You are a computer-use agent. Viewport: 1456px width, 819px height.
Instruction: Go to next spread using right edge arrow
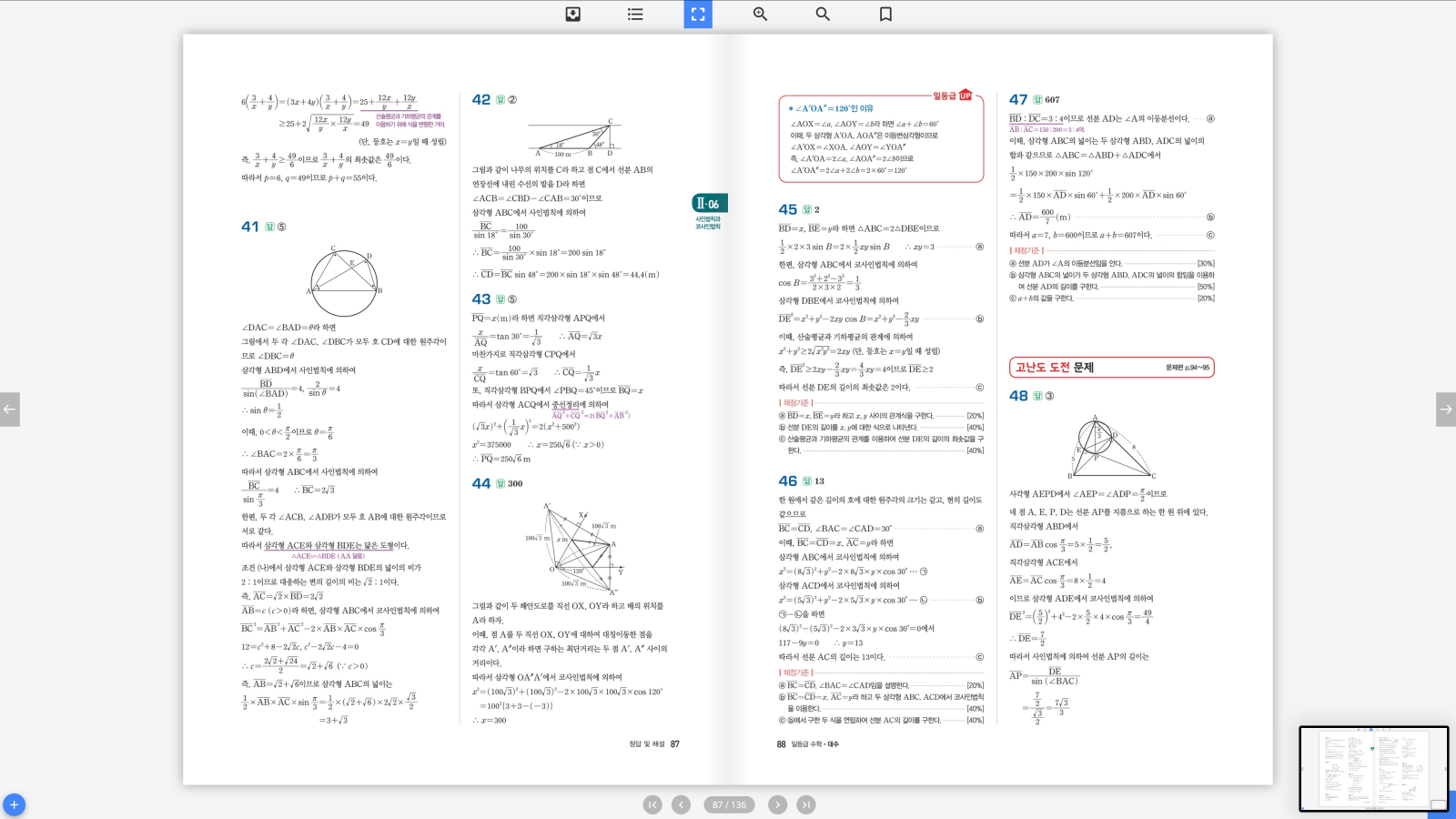[1445, 409]
